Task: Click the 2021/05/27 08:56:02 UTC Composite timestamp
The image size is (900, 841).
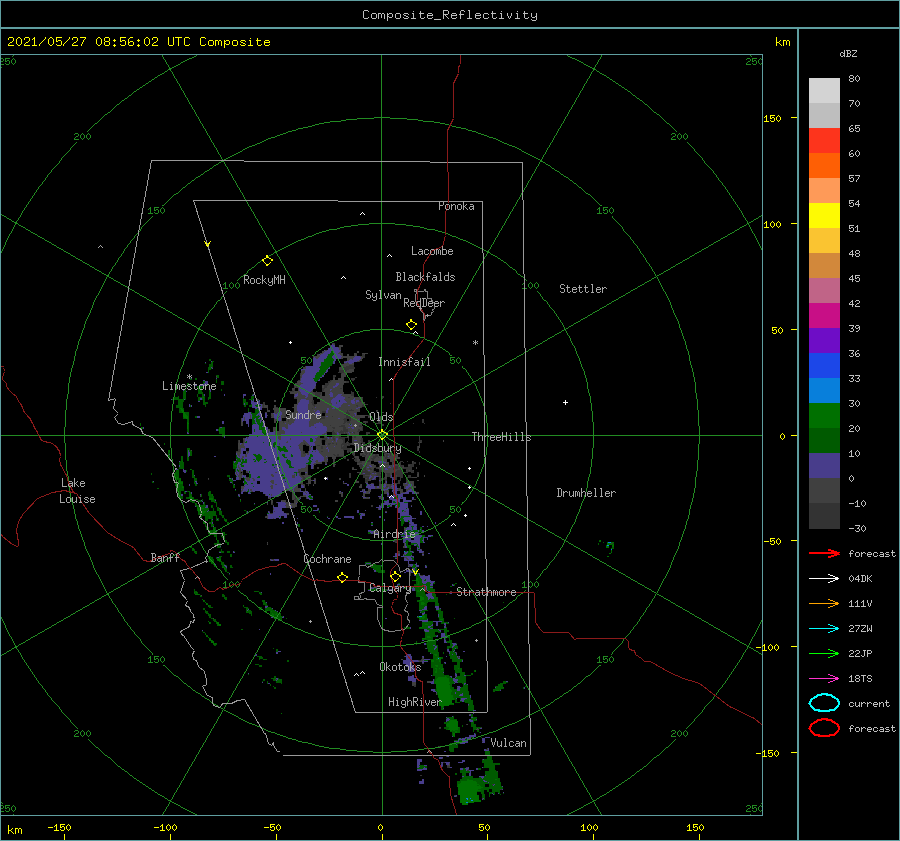Action: pyautogui.click(x=138, y=42)
